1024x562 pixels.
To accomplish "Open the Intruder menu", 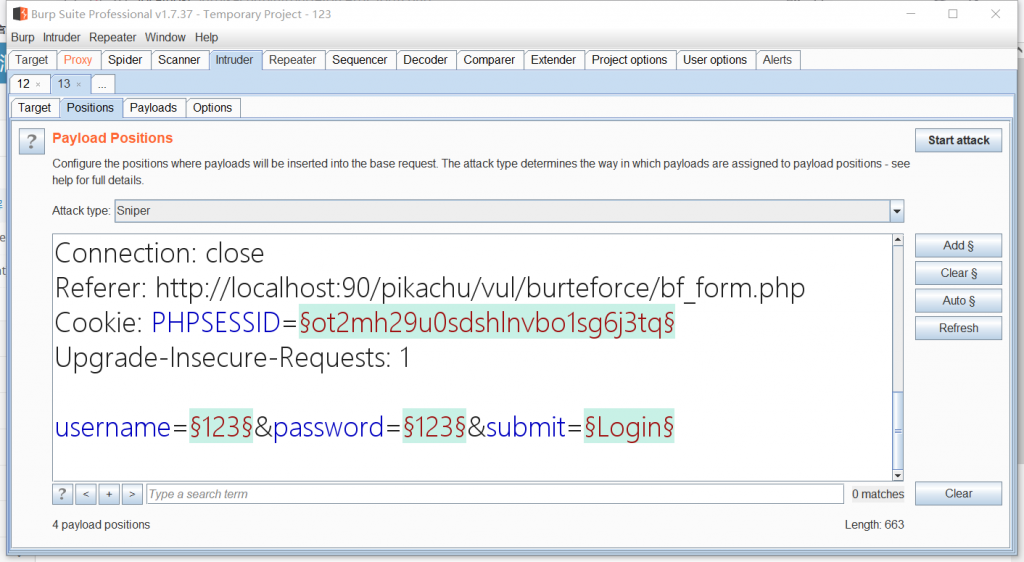I will pos(61,37).
